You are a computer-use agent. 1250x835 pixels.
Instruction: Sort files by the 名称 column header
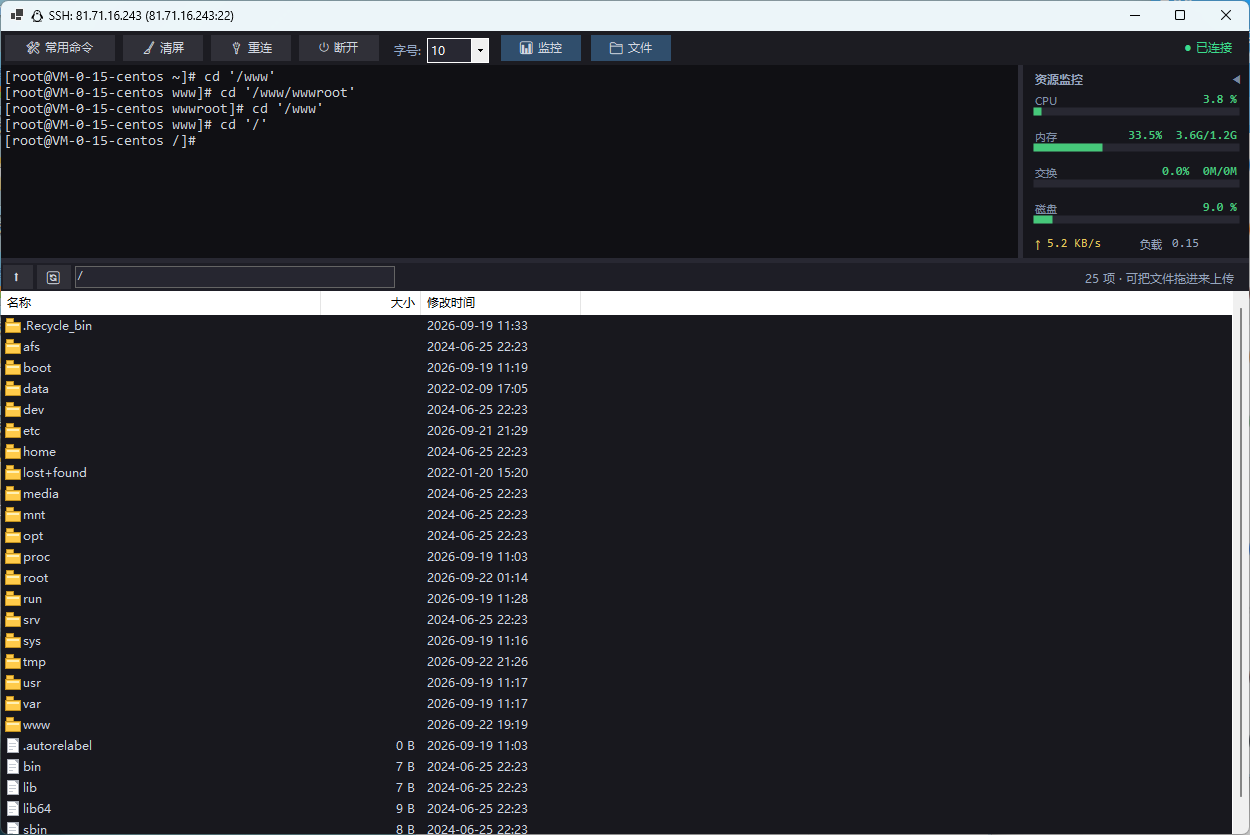coord(160,302)
